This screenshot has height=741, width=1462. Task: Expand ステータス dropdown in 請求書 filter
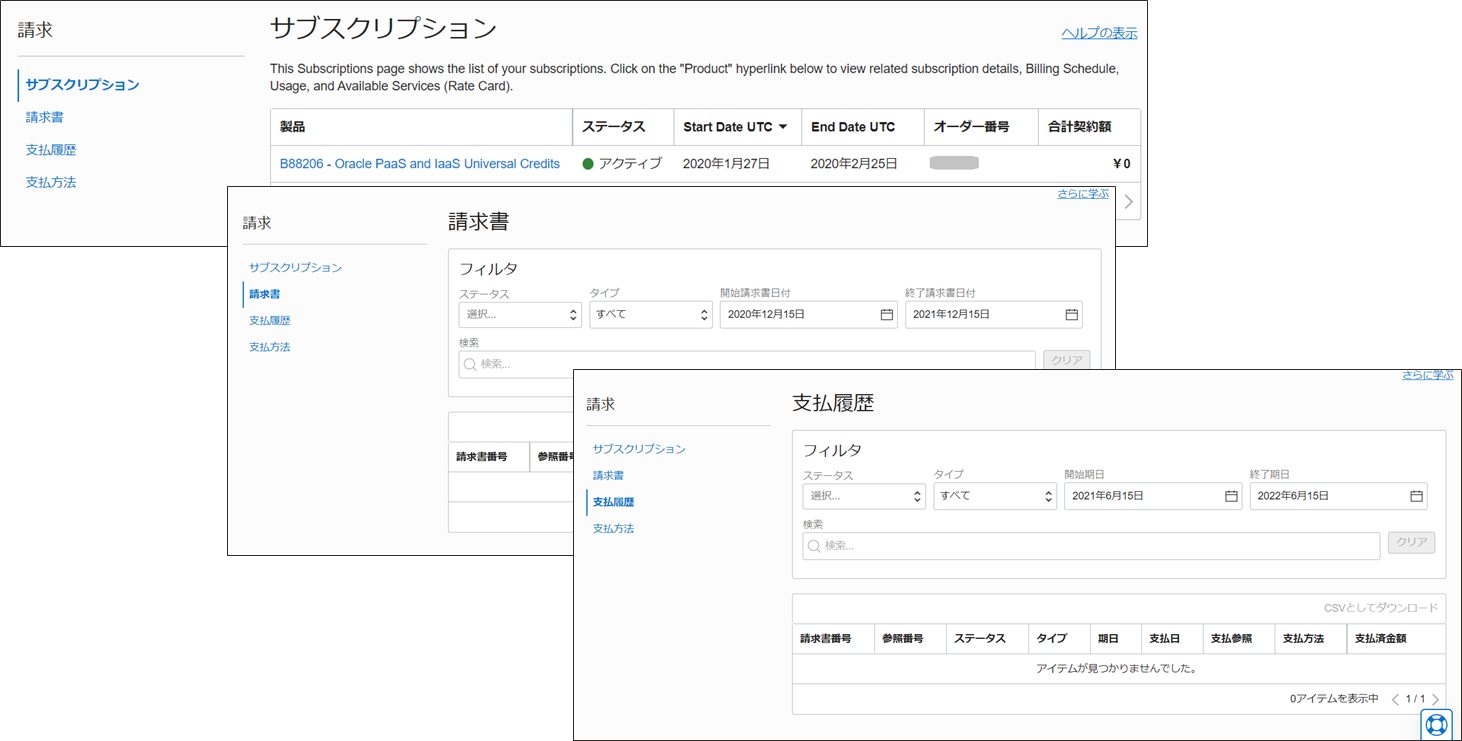point(520,314)
